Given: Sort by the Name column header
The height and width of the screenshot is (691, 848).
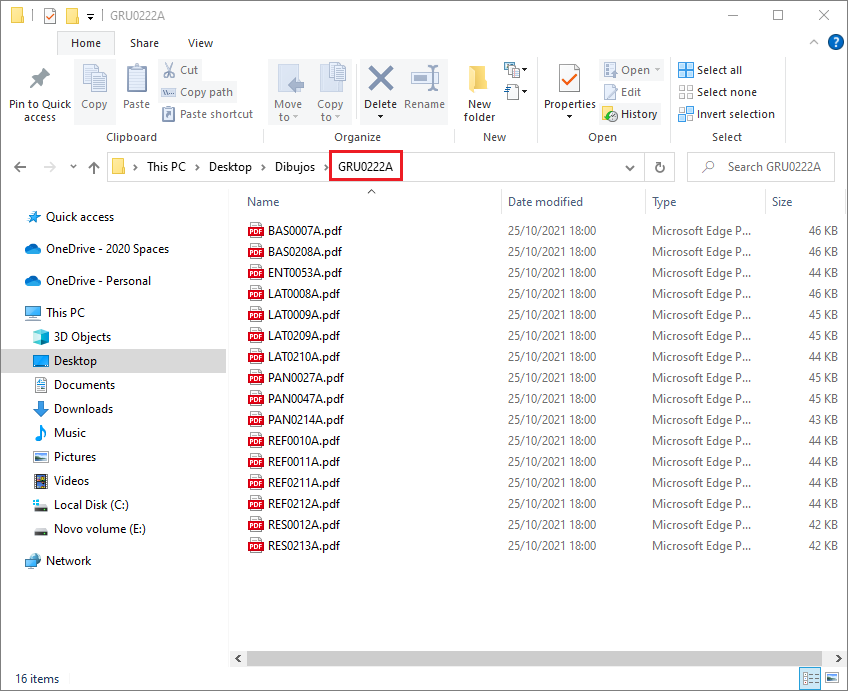Looking at the screenshot, I should click(263, 202).
